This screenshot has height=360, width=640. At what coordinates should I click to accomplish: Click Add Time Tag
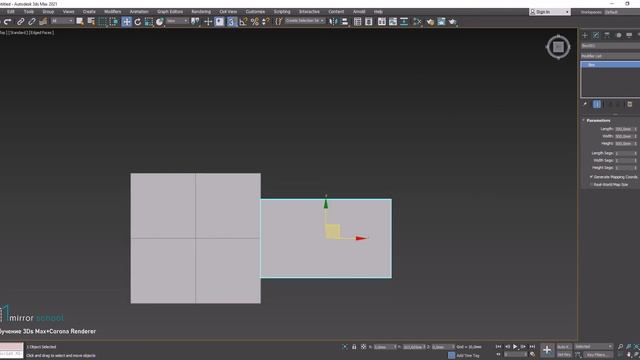468,356
